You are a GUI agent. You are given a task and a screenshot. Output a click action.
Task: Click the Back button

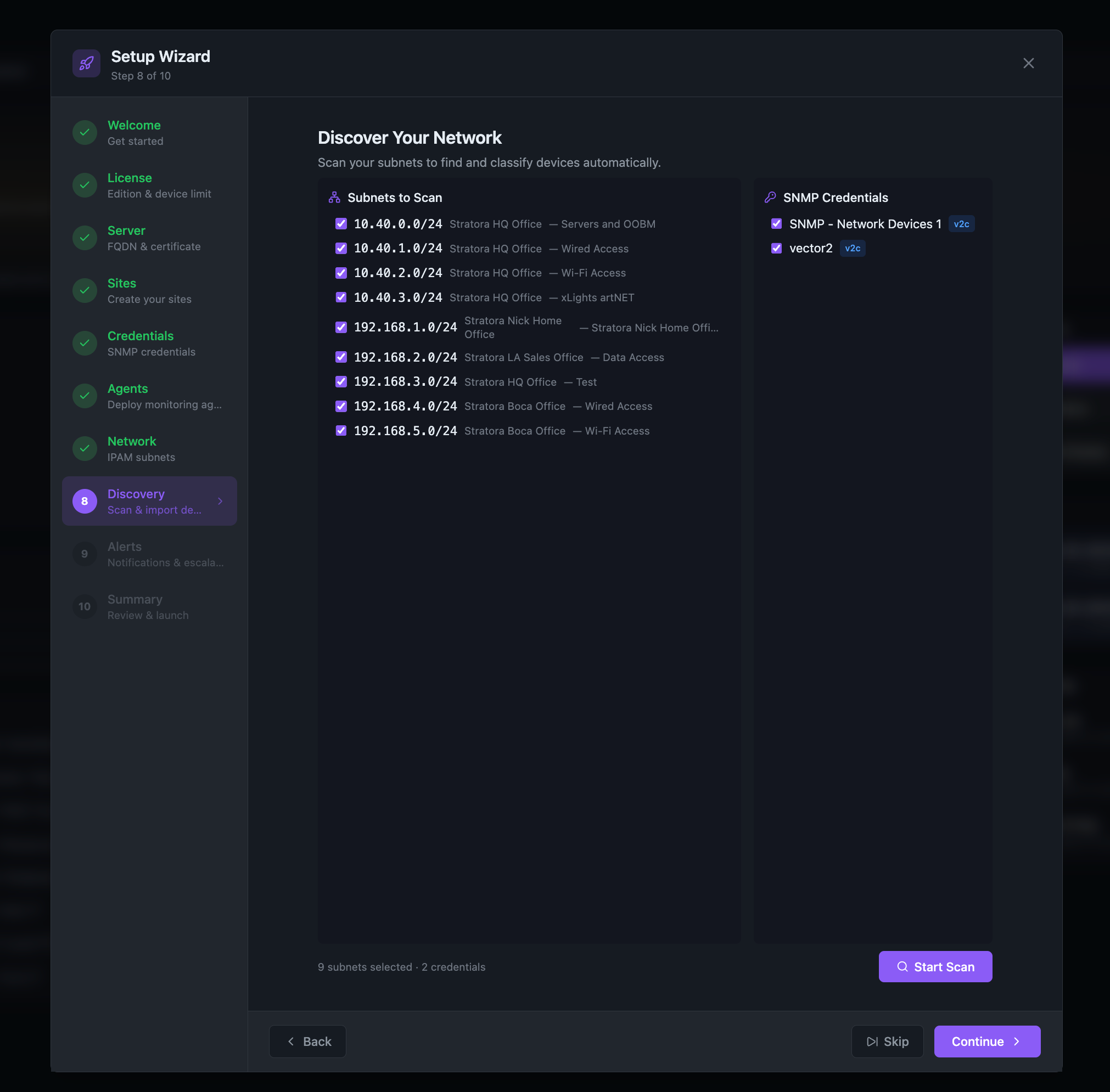point(307,1042)
